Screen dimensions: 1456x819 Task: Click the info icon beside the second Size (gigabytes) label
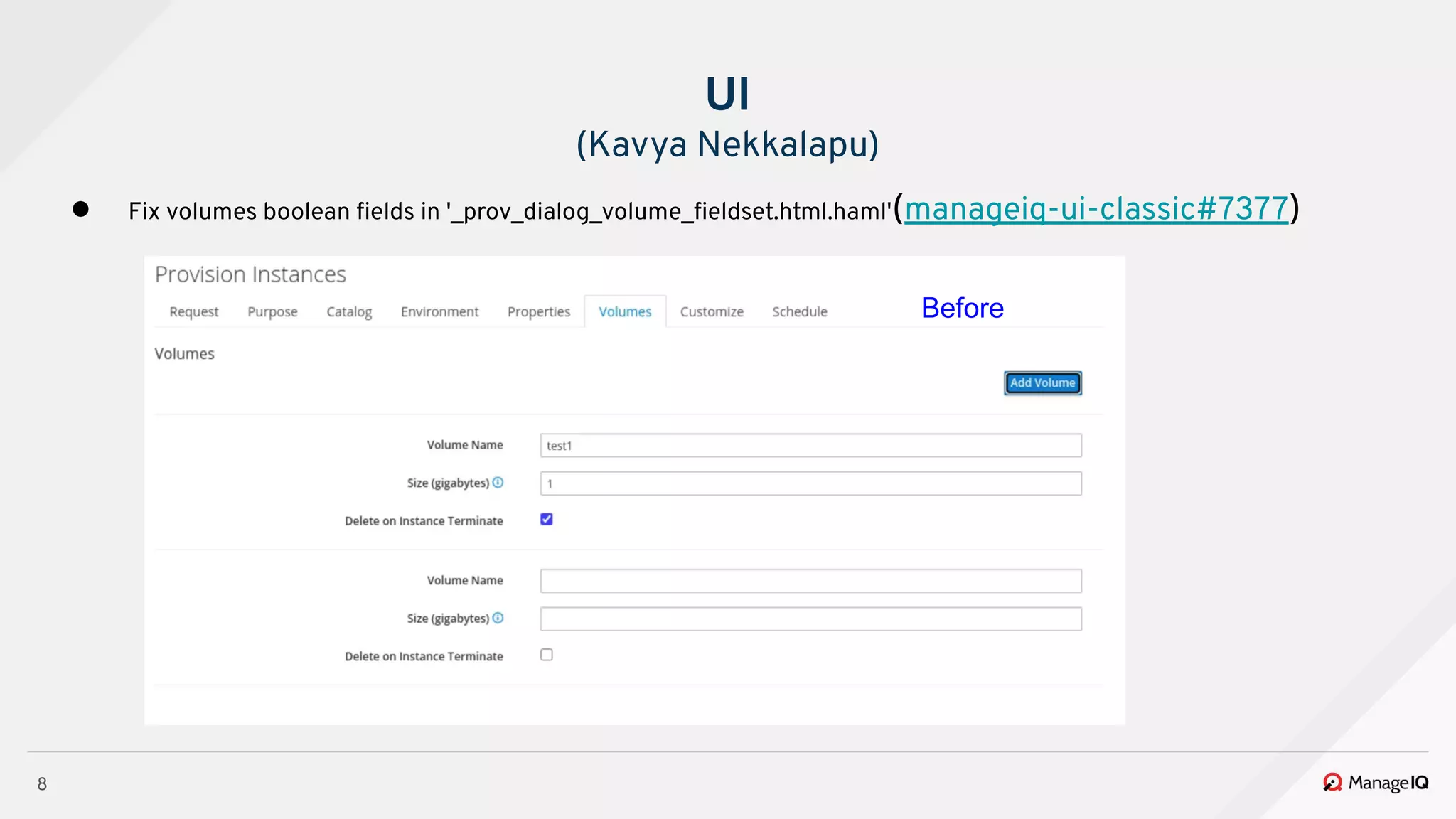tap(498, 618)
